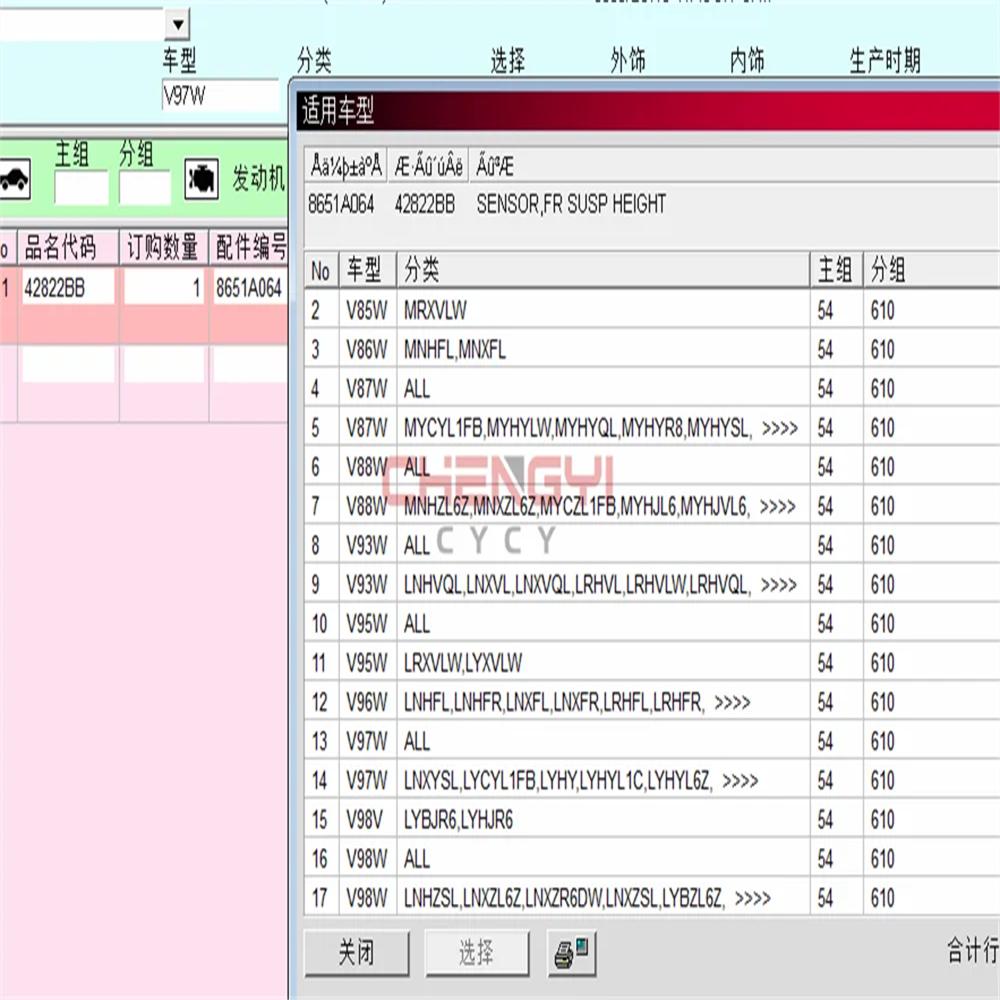The height and width of the screenshot is (1000, 1000).
Task: Open the dropdown arrow at top left
Action: [x=177, y=25]
